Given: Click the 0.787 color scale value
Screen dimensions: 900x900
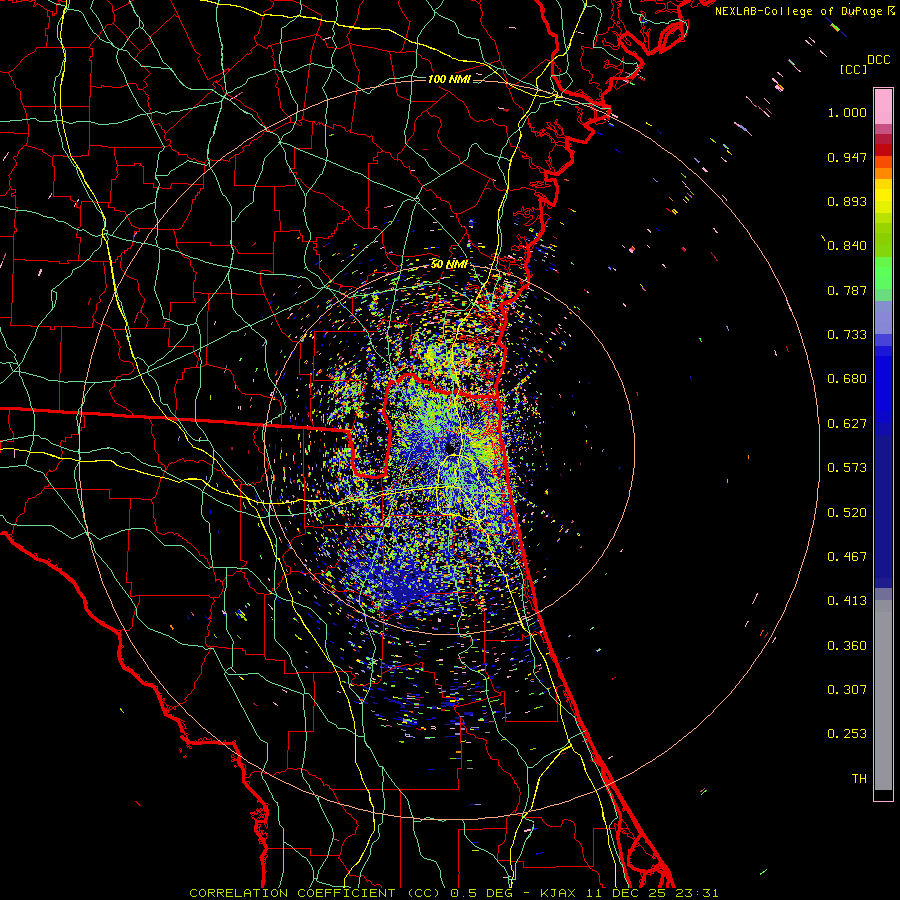Looking at the screenshot, I should [847, 290].
